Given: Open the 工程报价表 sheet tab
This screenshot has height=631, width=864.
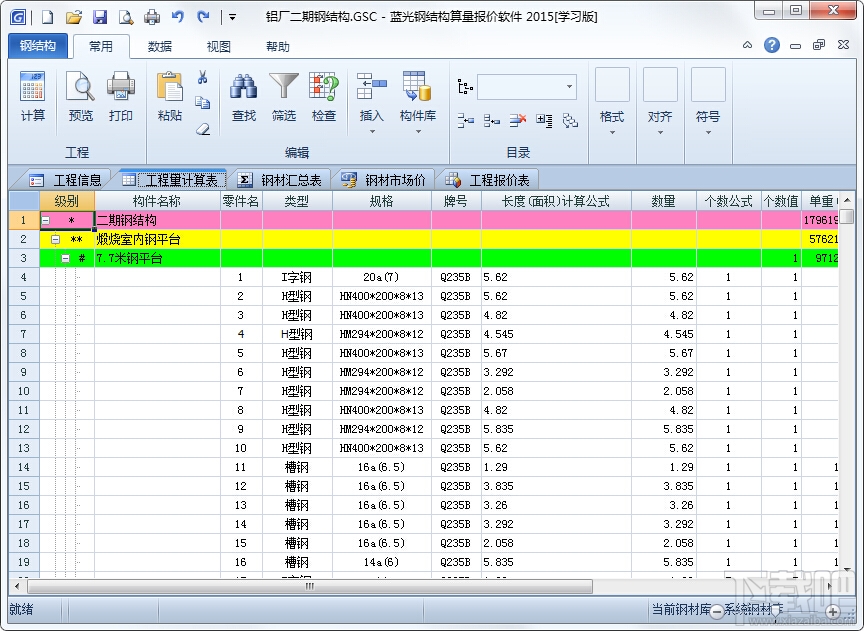Looking at the screenshot, I should pyautogui.click(x=487, y=180).
